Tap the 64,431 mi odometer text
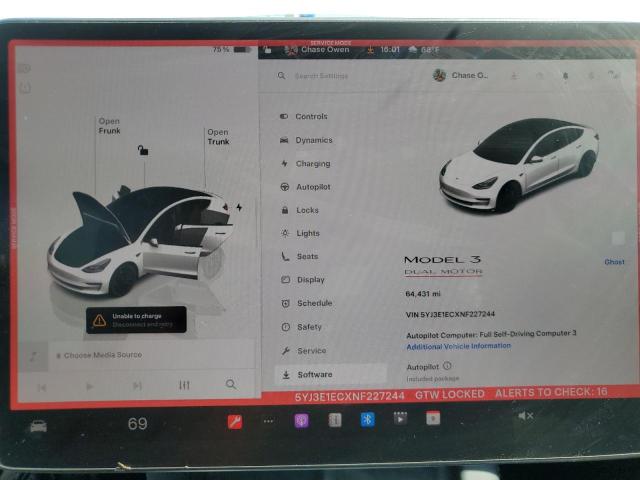The image size is (640, 480). 423,294
